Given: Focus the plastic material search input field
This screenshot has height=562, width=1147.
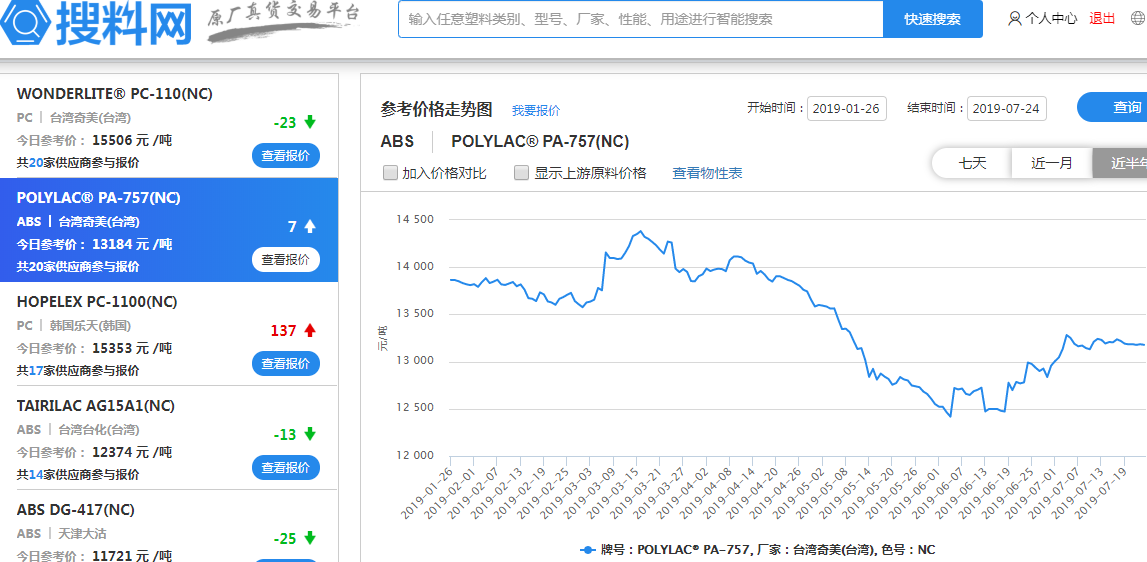Looking at the screenshot, I should tap(640, 19).
